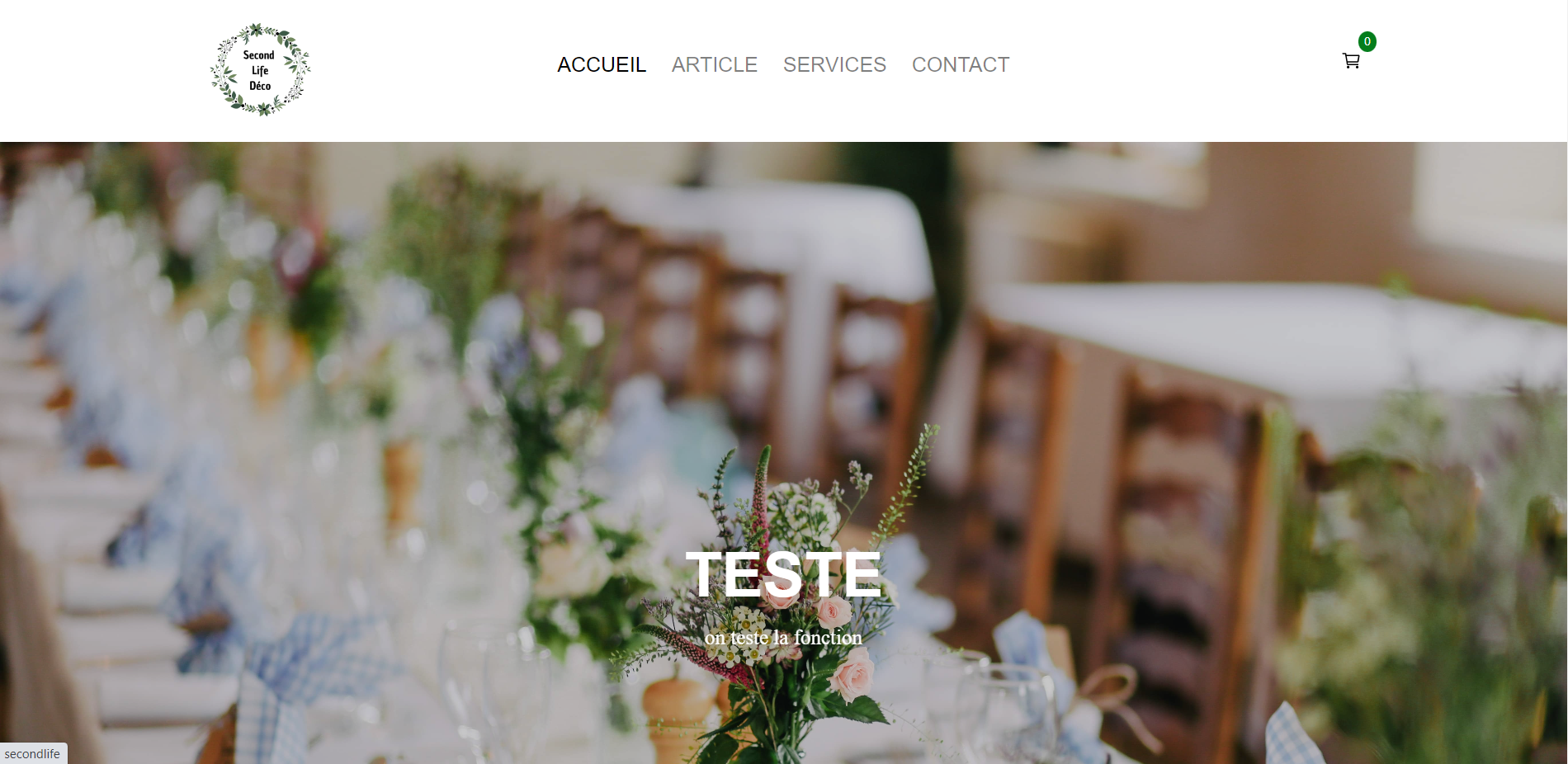Navigate to SERVICES

[834, 64]
